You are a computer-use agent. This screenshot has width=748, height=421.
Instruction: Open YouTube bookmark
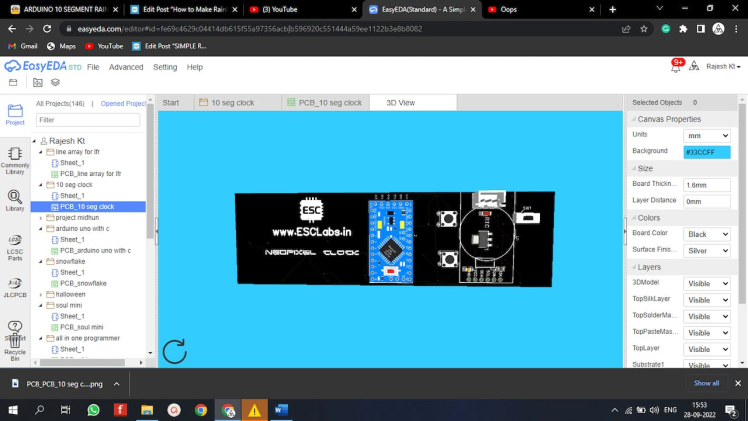coord(104,46)
